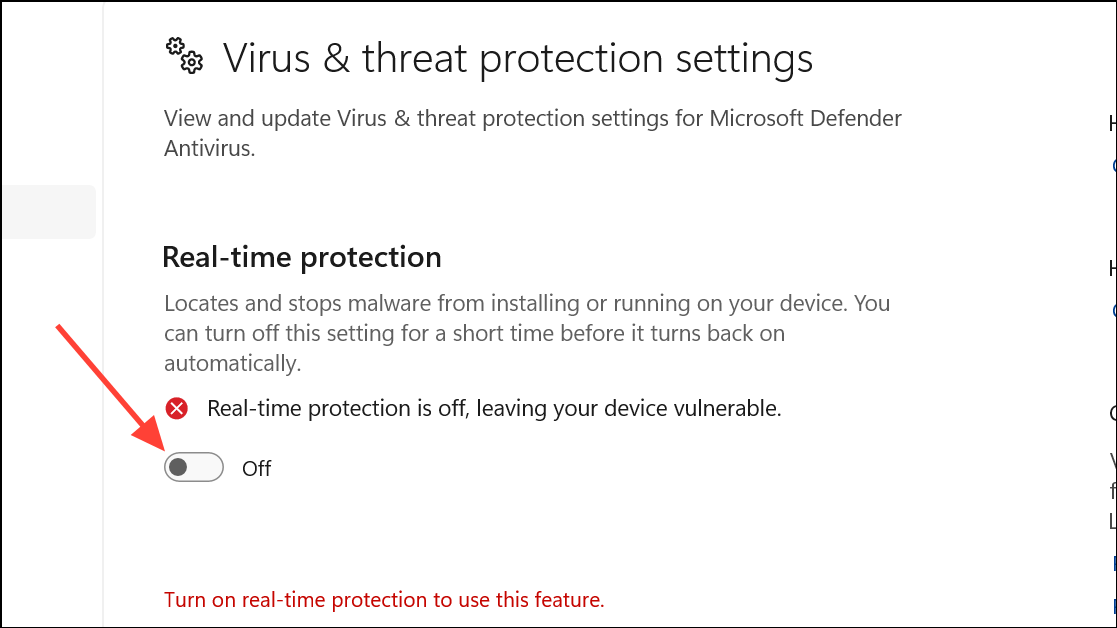Screen dimensions: 1117x628
Task: Click the empty left navigation pane area
Action: coord(51,427)
